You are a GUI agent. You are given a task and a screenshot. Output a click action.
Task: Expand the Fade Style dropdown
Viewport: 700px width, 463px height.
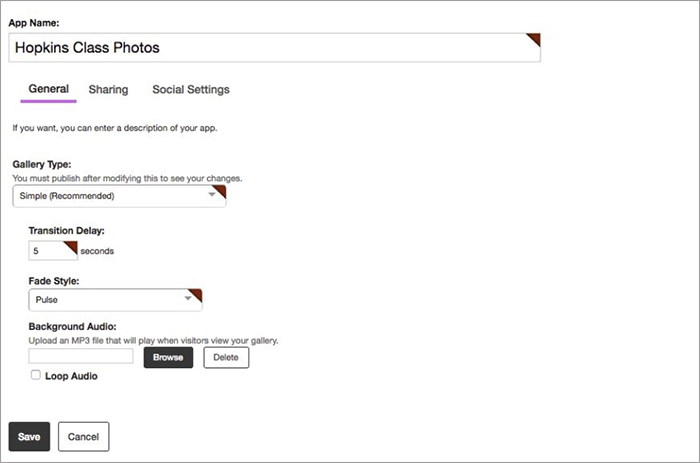pos(115,300)
